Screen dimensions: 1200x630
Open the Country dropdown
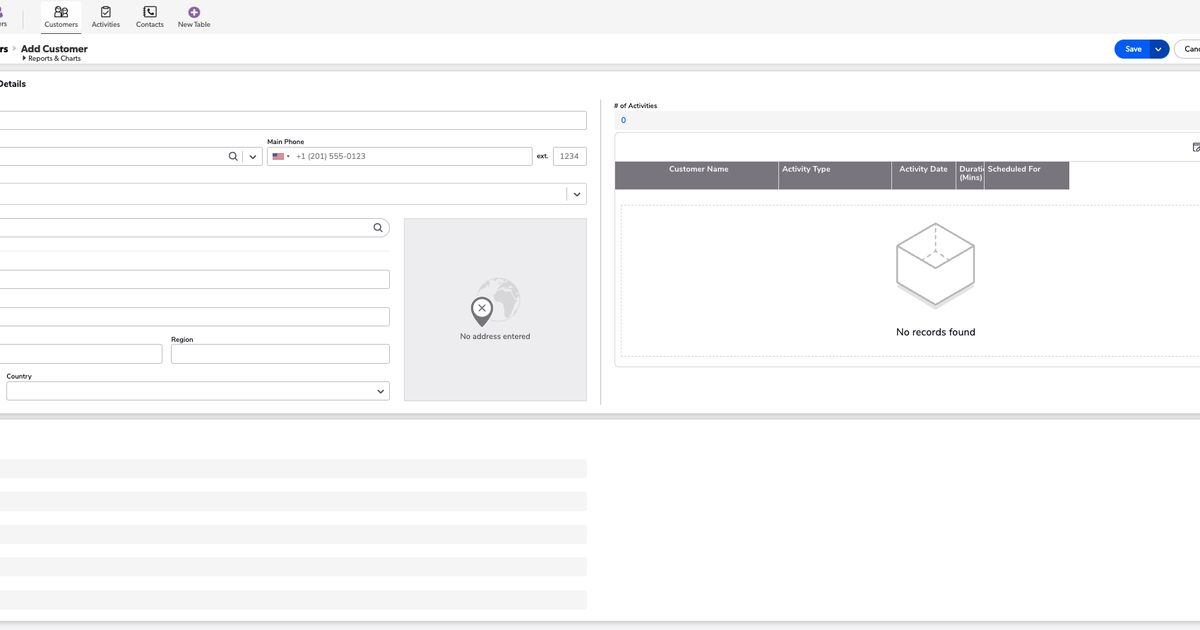click(198, 391)
